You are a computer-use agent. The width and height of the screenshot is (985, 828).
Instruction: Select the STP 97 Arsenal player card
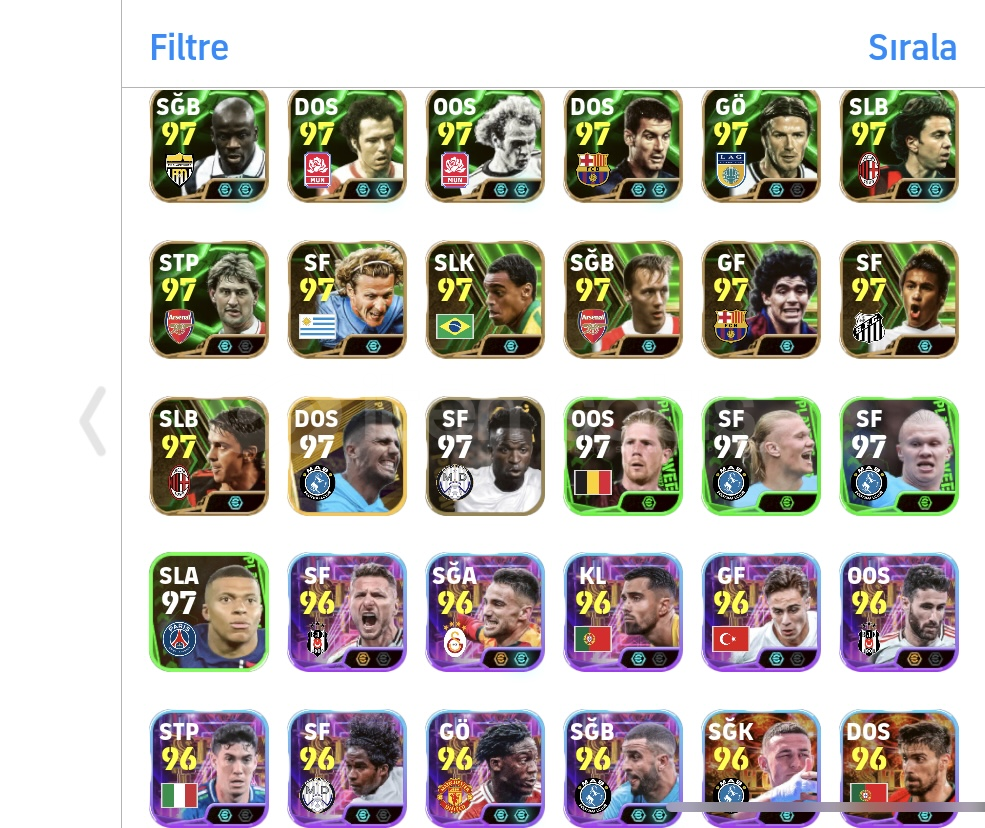[x=209, y=300]
